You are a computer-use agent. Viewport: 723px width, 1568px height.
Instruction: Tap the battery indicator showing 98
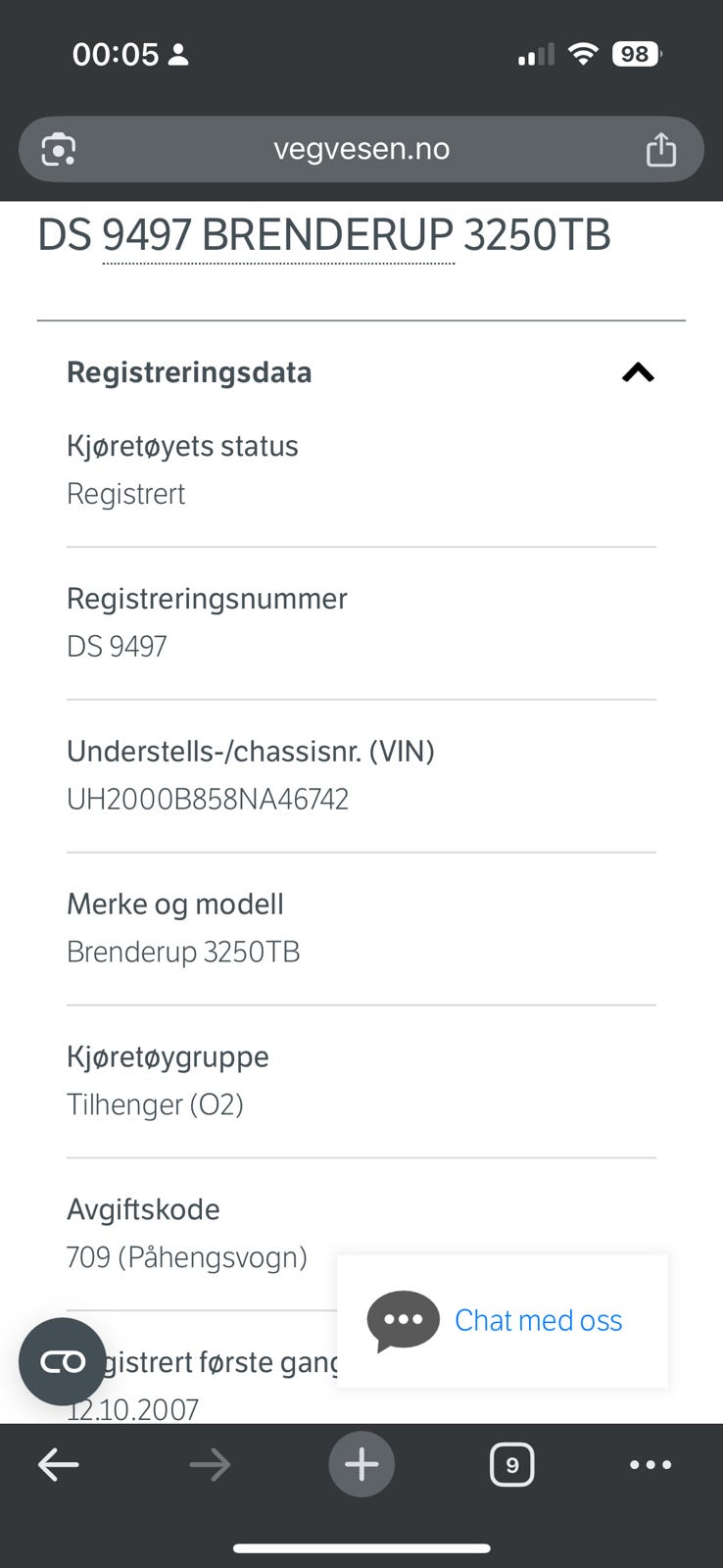637,54
